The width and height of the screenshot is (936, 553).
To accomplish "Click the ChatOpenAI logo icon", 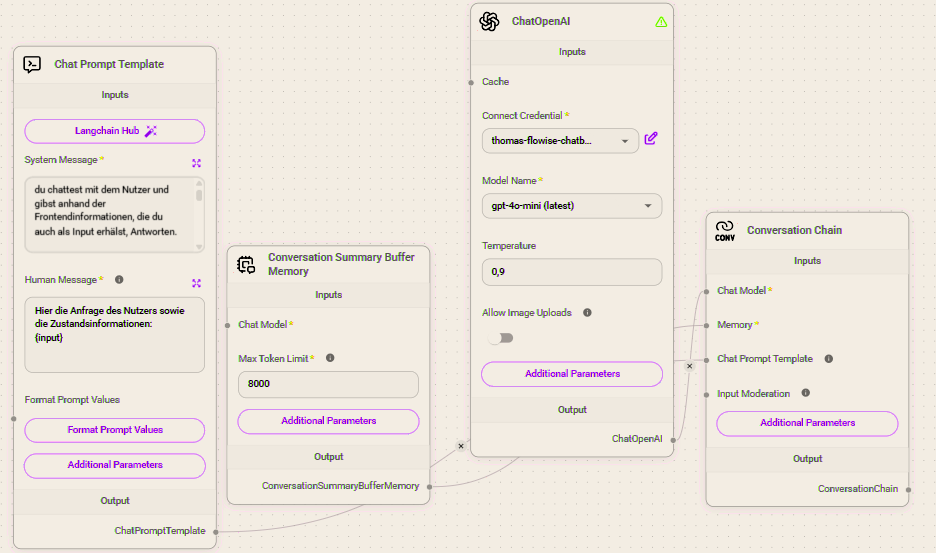I will click(x=489, y=21).
